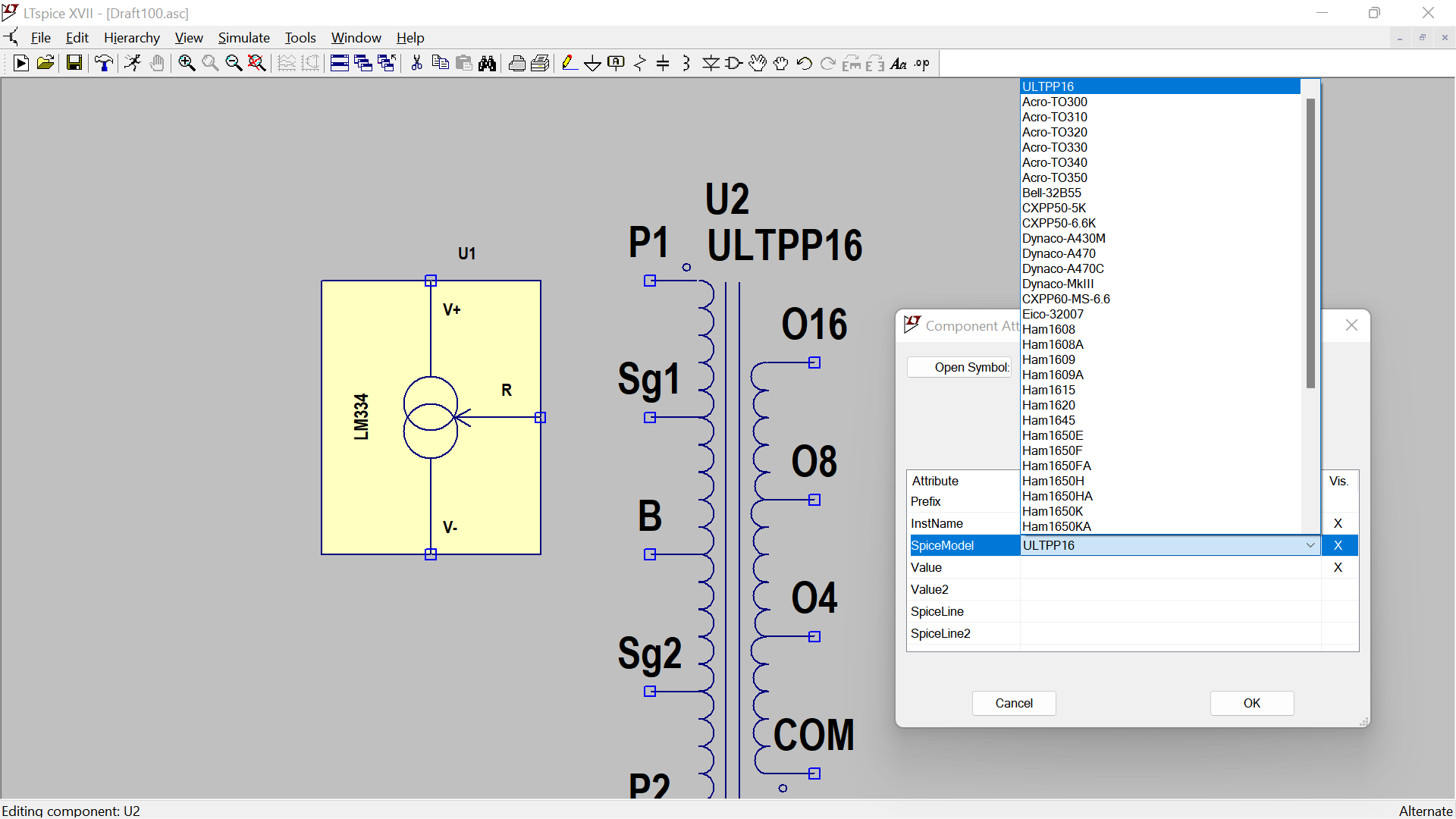Toggle visibility X for InstName row
Screen dimensions: 1456x819
click(1338, 523)
